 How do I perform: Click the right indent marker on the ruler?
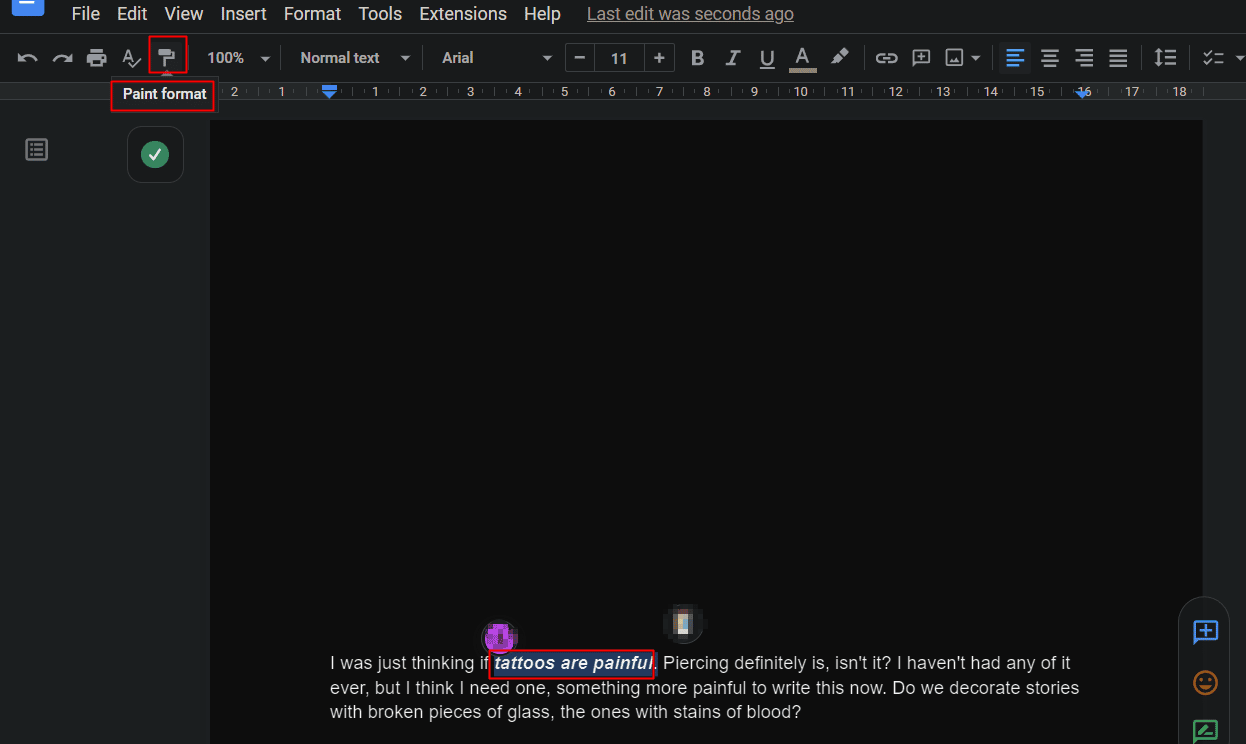1083,93
